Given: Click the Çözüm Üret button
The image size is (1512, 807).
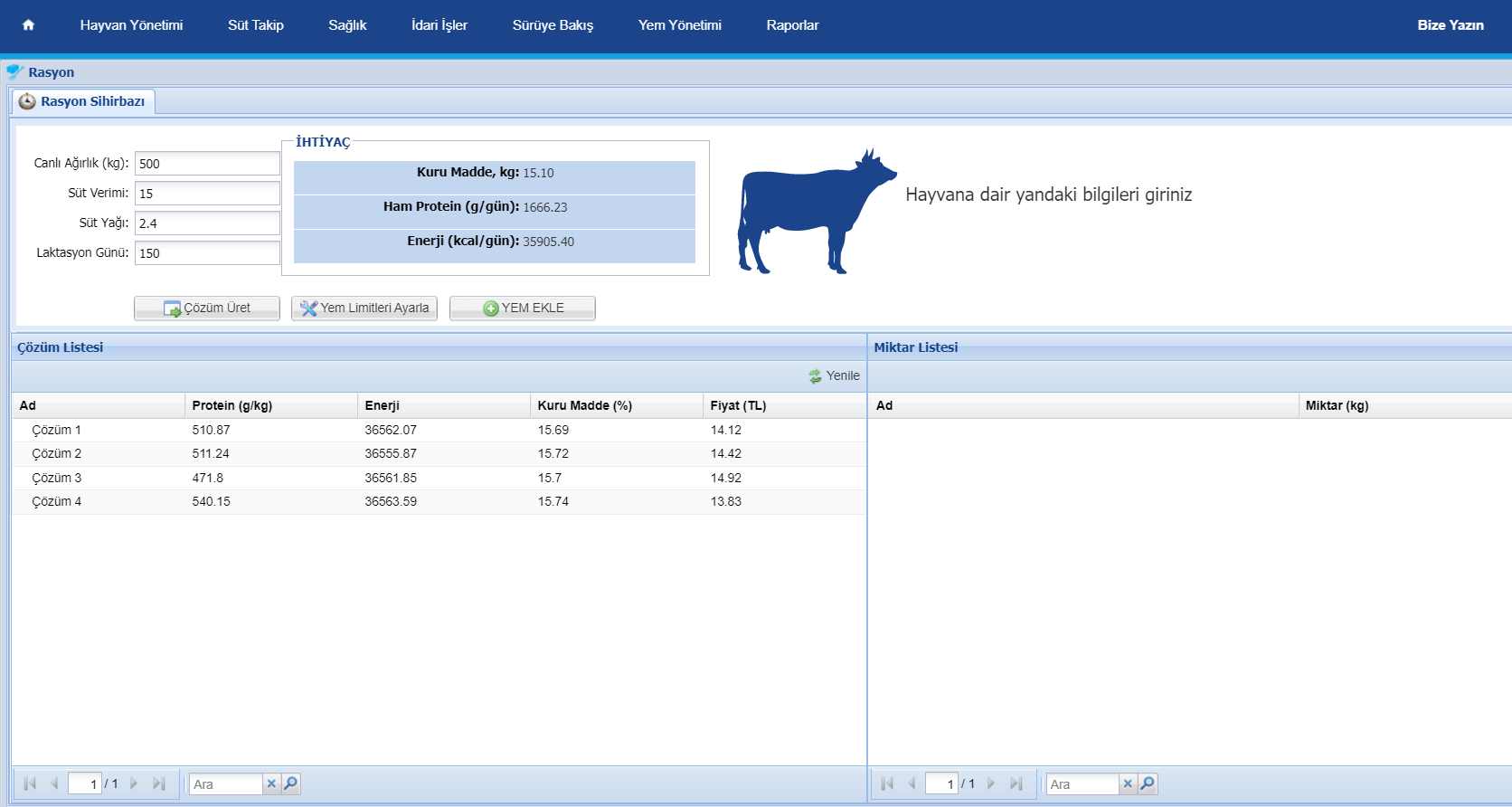Looking at the screenshot, I should (x=207, y=309).
